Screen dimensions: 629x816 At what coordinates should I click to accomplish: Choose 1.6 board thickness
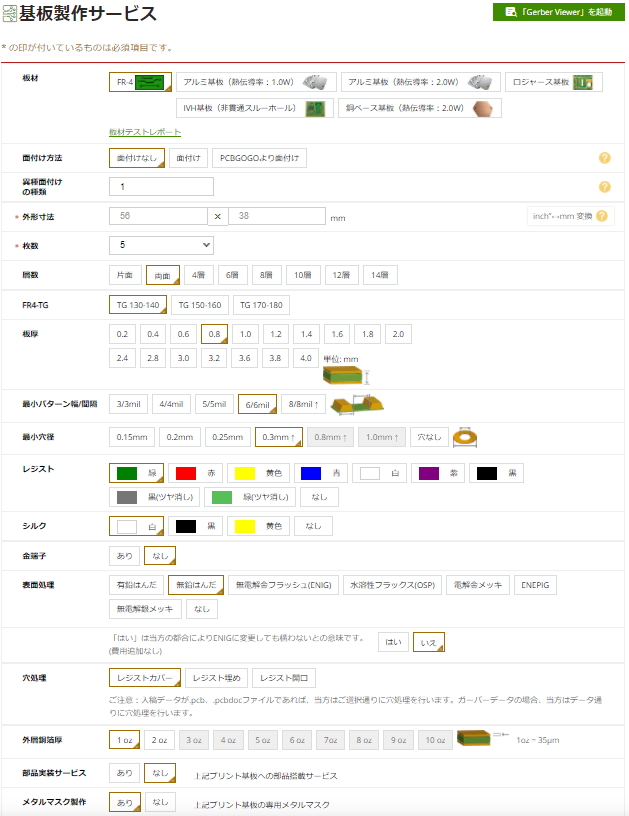point(337,334)
